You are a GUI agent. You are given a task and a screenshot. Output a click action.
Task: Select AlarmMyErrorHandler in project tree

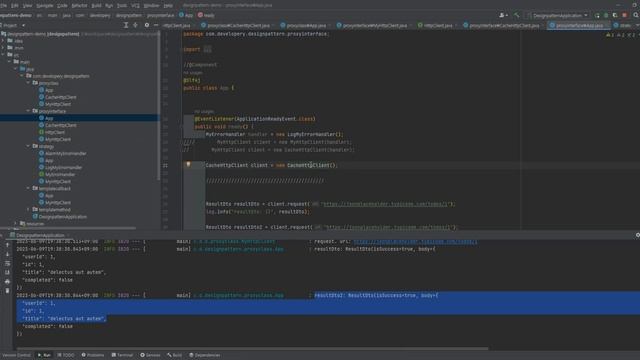[x=65, y=153]
